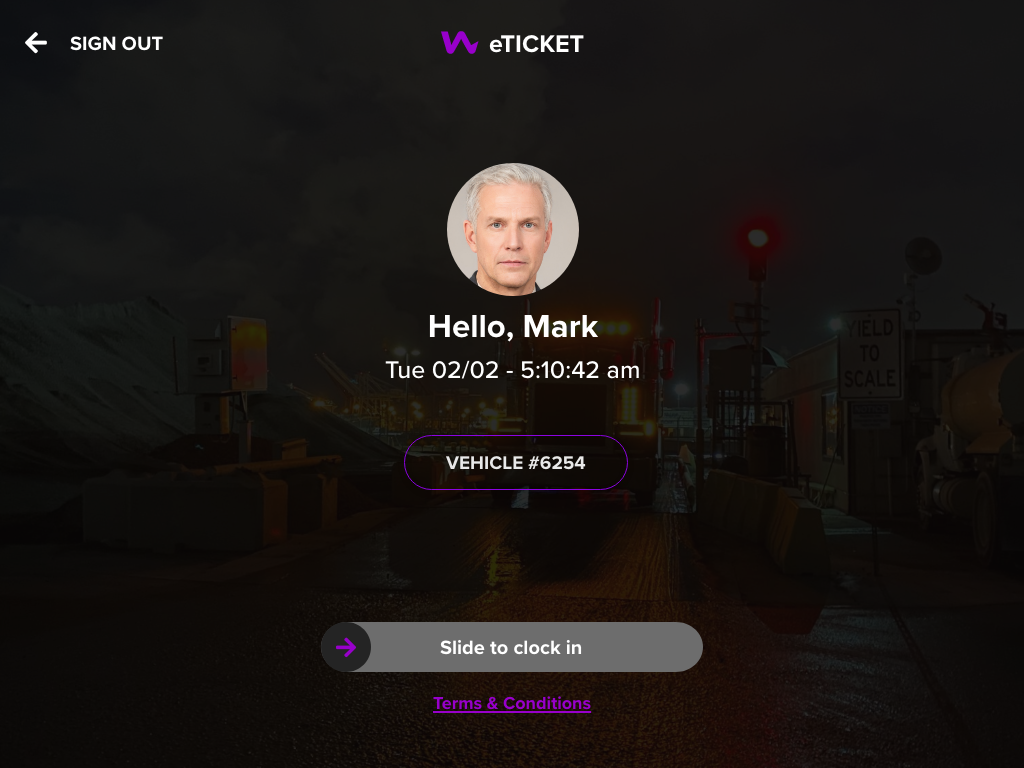The image size is (1024, 768).
Task: Click the name Mark in greeting
Action: (x=560, y=327)
